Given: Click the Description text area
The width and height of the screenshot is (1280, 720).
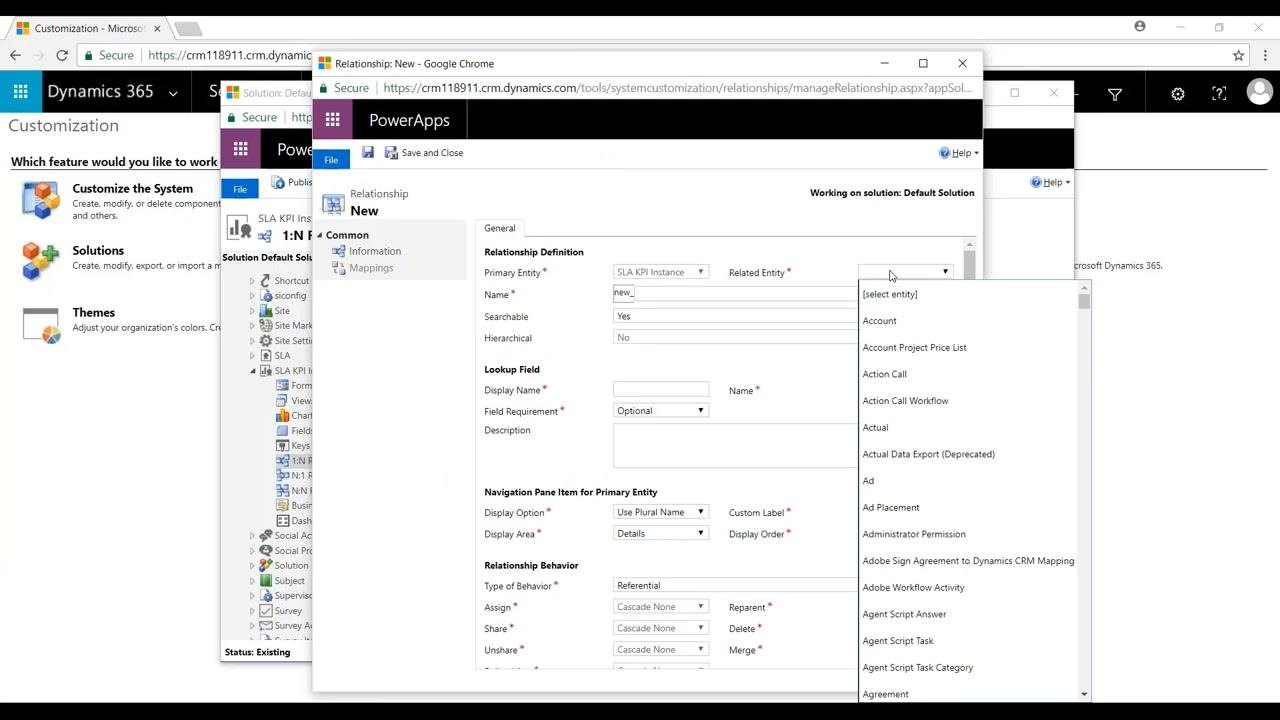Looking at the screenshot, I should (734, 445).
